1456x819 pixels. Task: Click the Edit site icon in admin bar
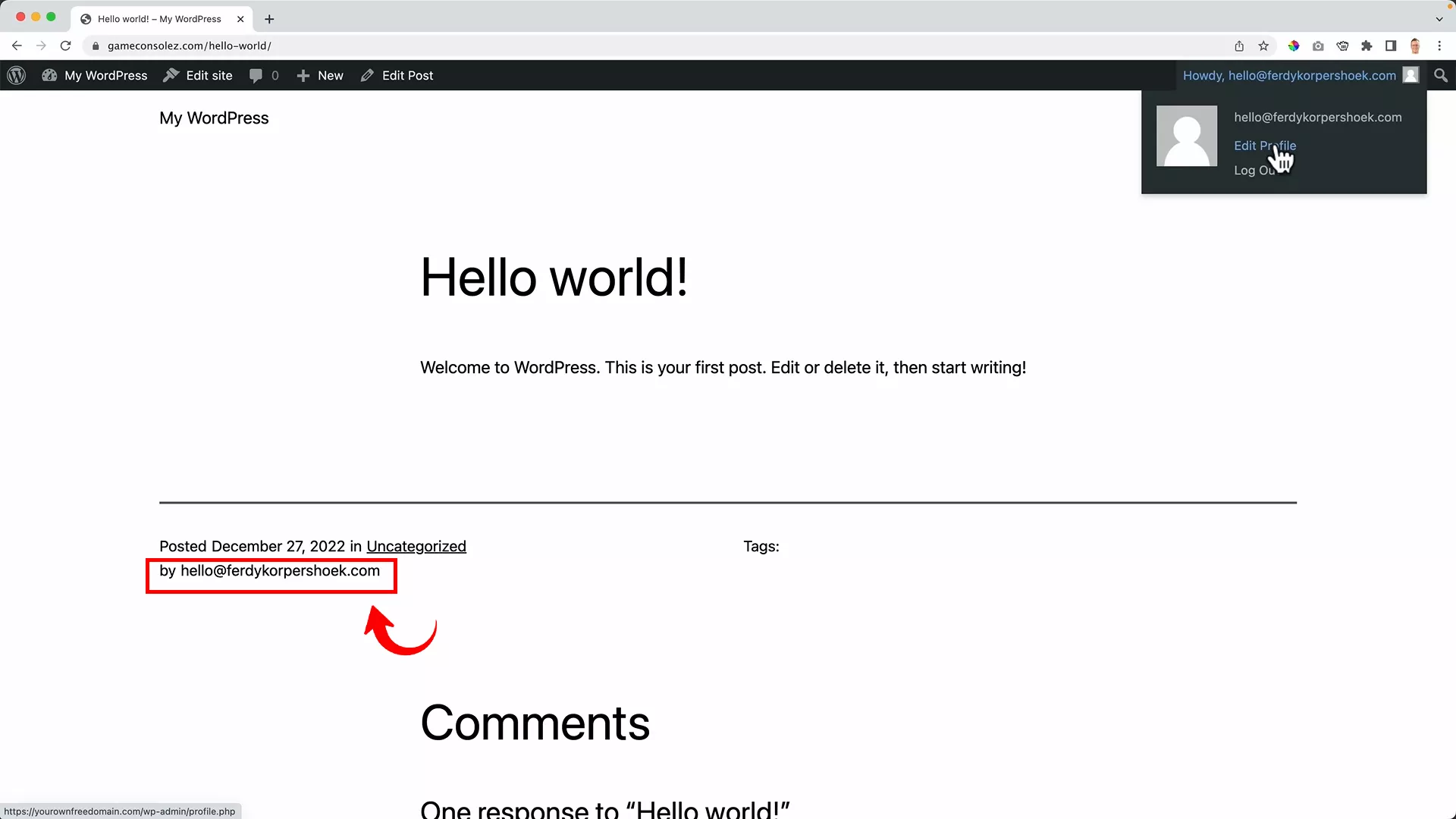[x=171, y=75]
